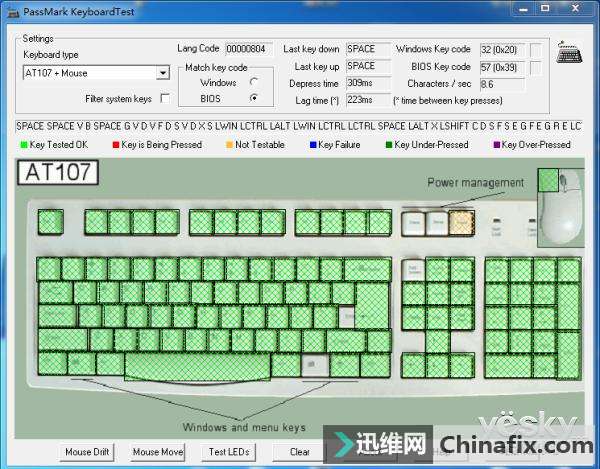Viewport: 600px width, 469px height.
Task: Click the green Key Tested OK swatch
Action: tap(24, 145)
